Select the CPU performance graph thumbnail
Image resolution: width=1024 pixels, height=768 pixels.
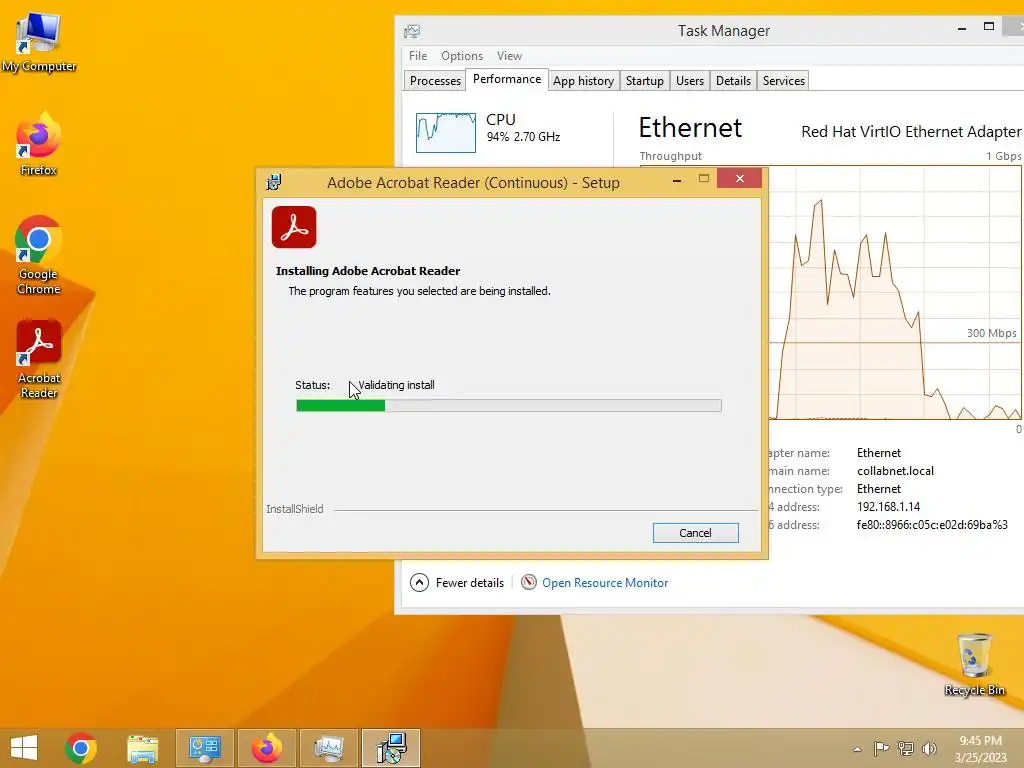(445, 133)
